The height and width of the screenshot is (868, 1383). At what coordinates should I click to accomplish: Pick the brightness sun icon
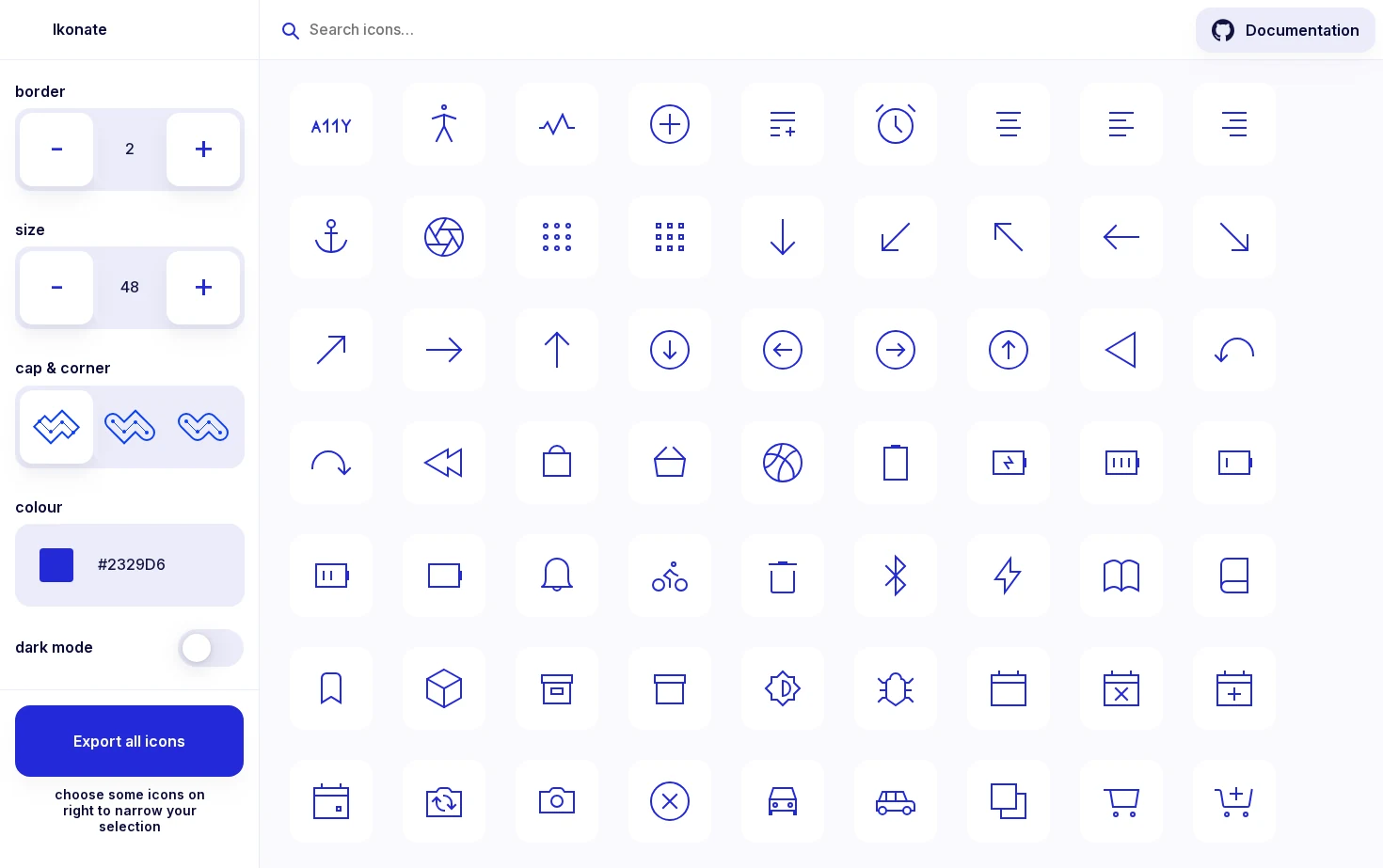(783, 688)
